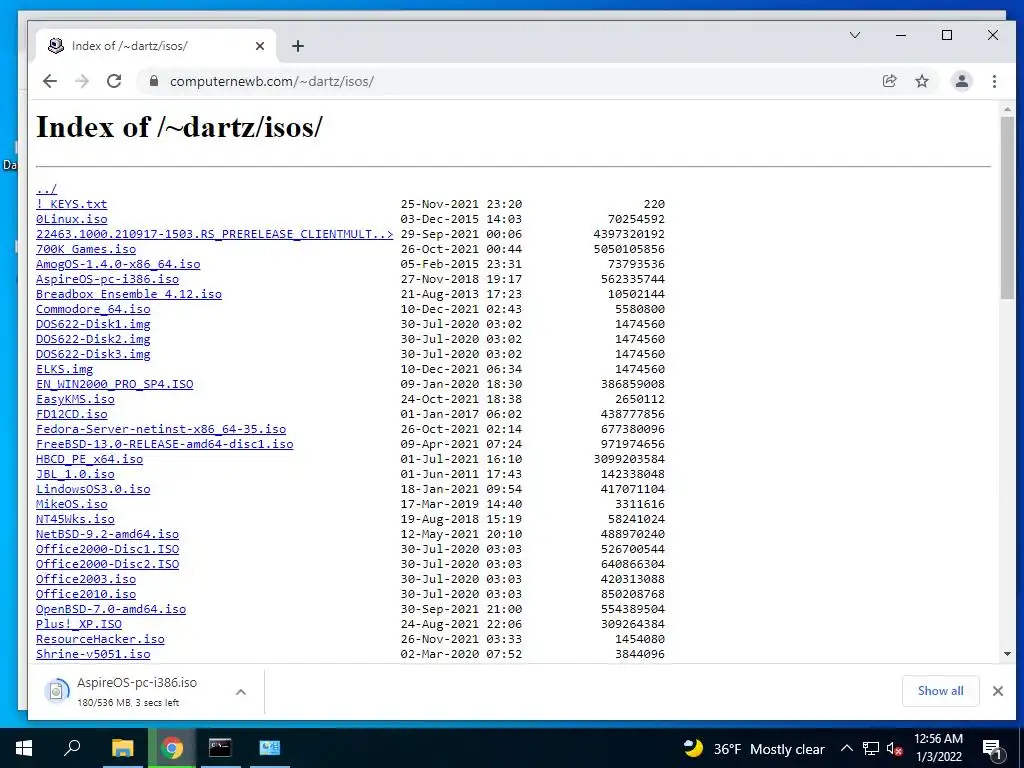Go back to the previous page
This screenshot has width=1024, height=768.
pyautogui.click(x=50, y=81)
